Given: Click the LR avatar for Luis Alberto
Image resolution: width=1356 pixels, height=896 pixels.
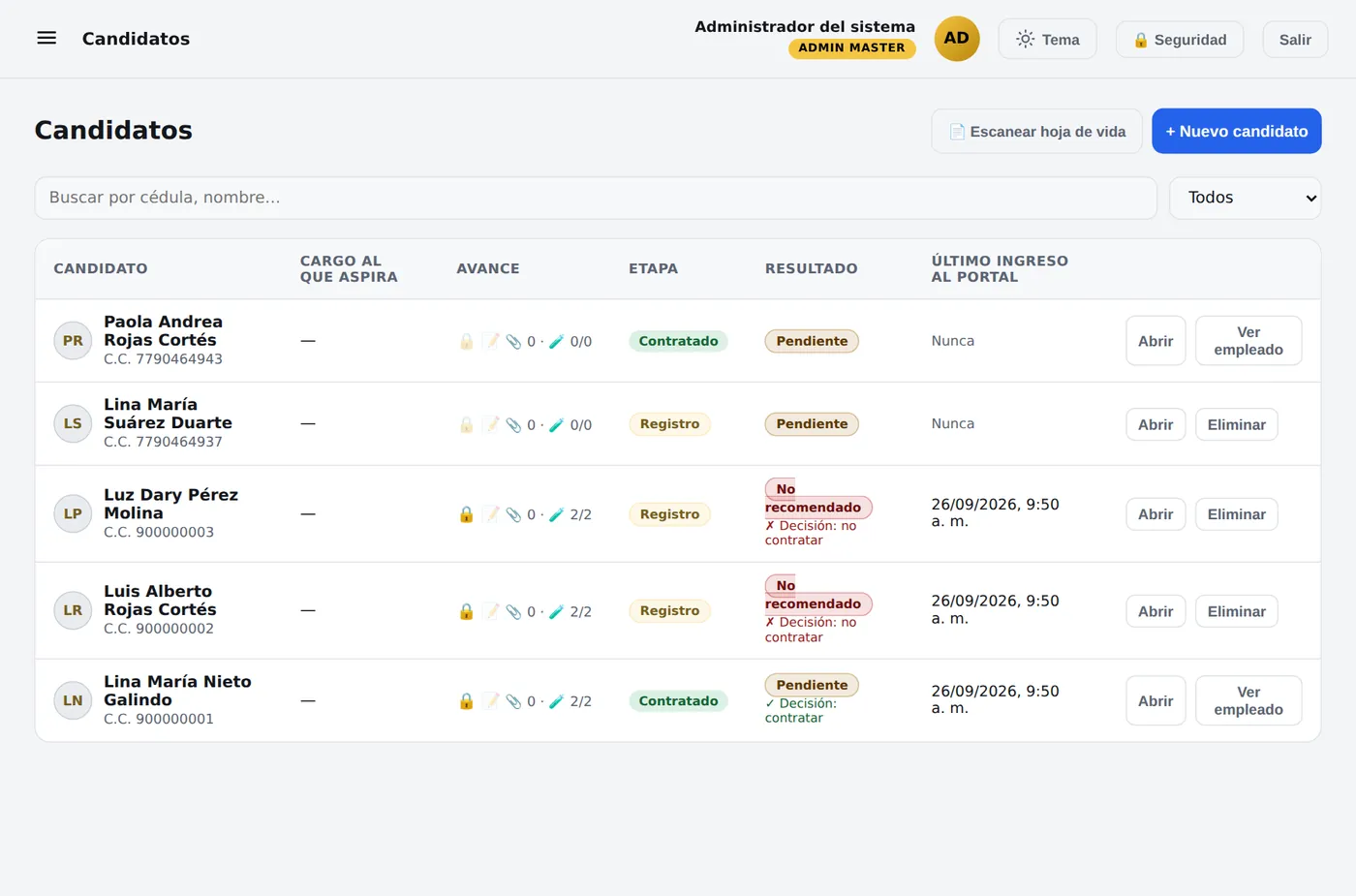Looking at the screenshot, I should coord(73,610).
